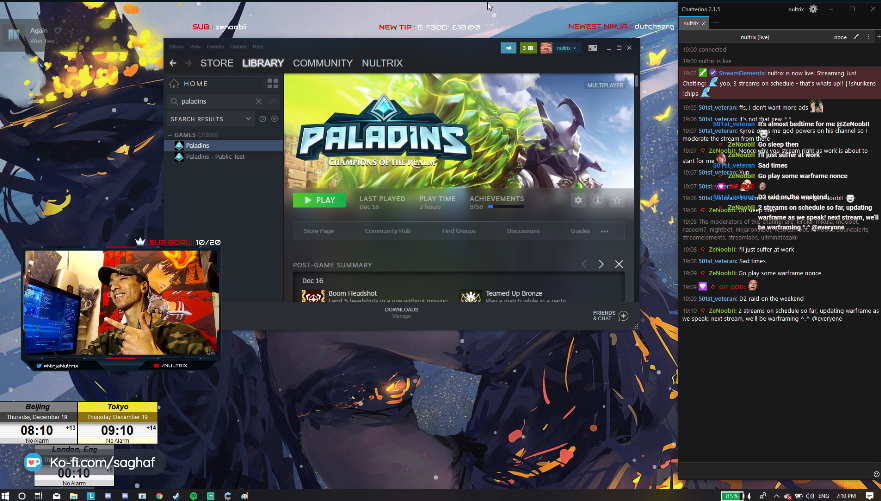Click the Paladins achievements progress bar

506,207
